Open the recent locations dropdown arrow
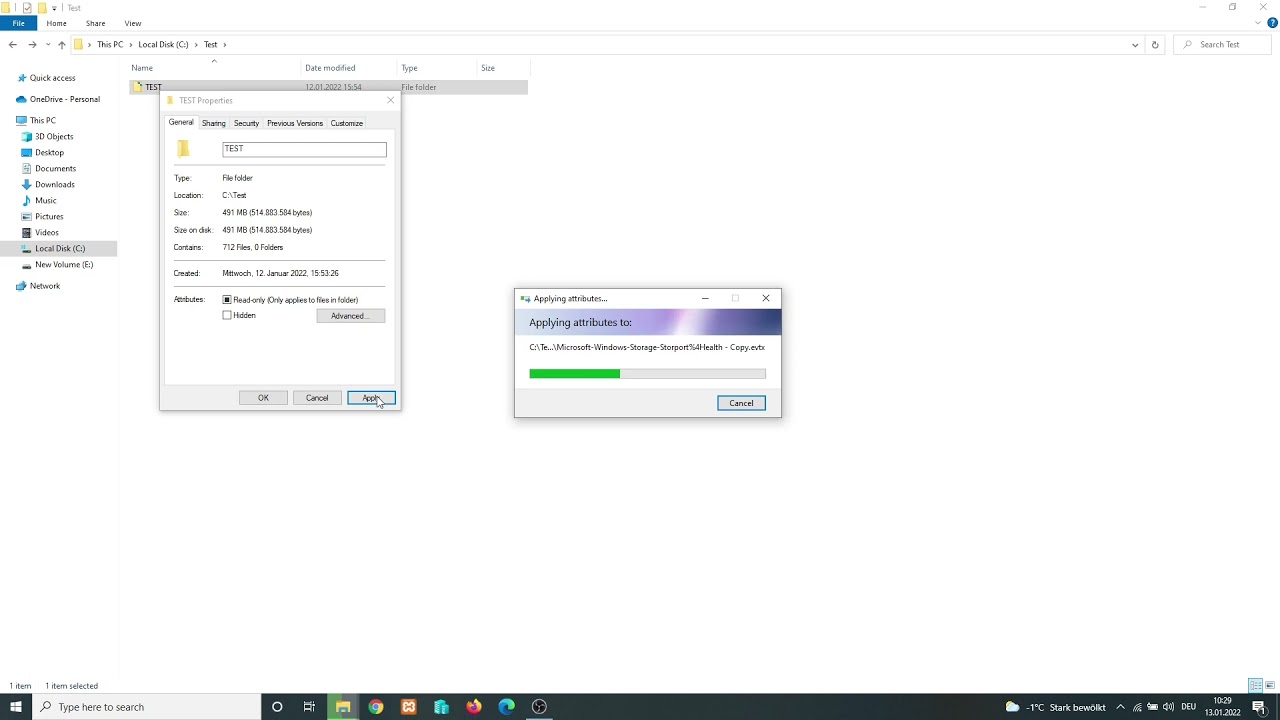 tap(47, 45)
